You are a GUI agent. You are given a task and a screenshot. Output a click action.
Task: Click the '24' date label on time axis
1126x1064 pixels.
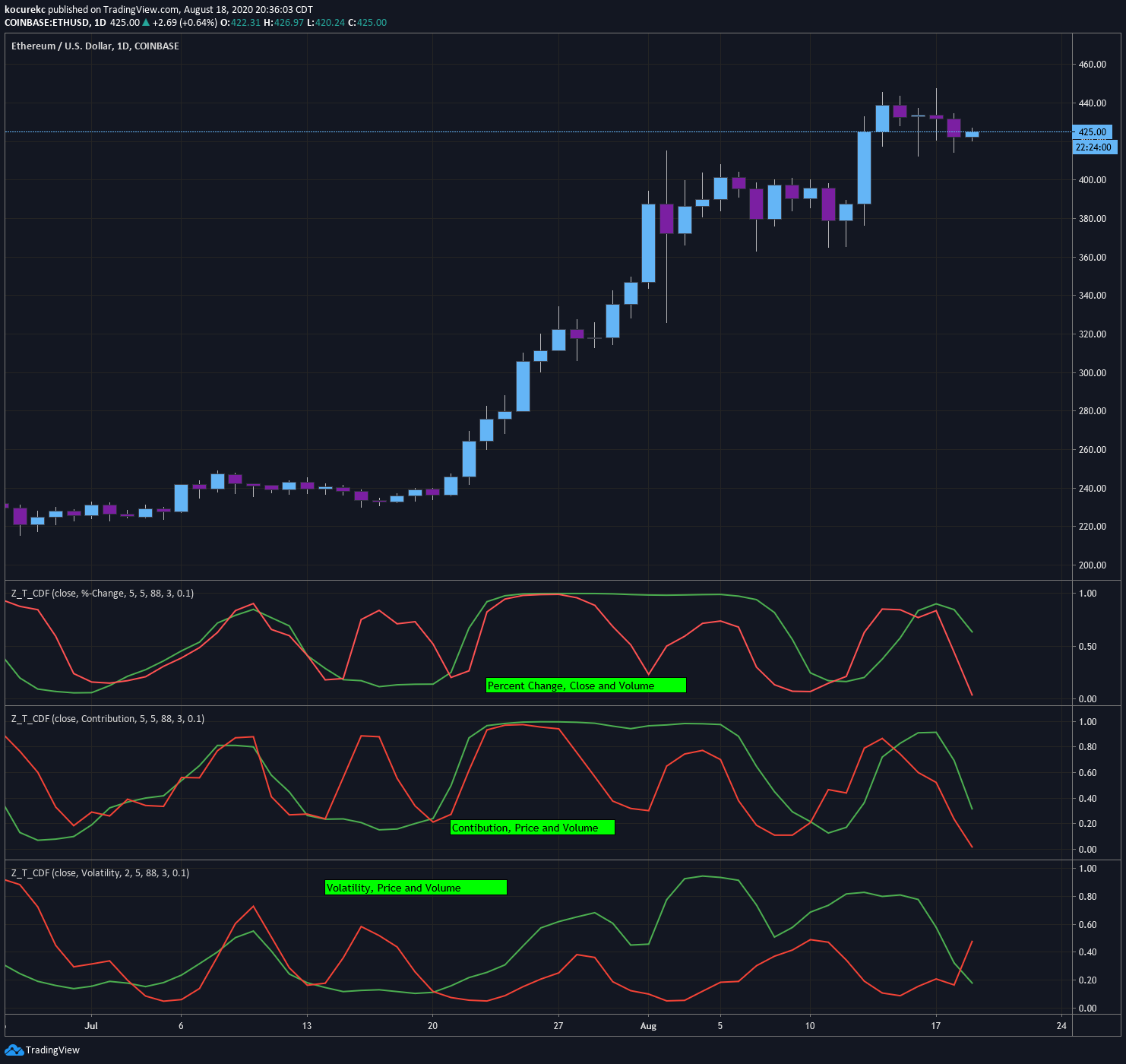1061,1026
